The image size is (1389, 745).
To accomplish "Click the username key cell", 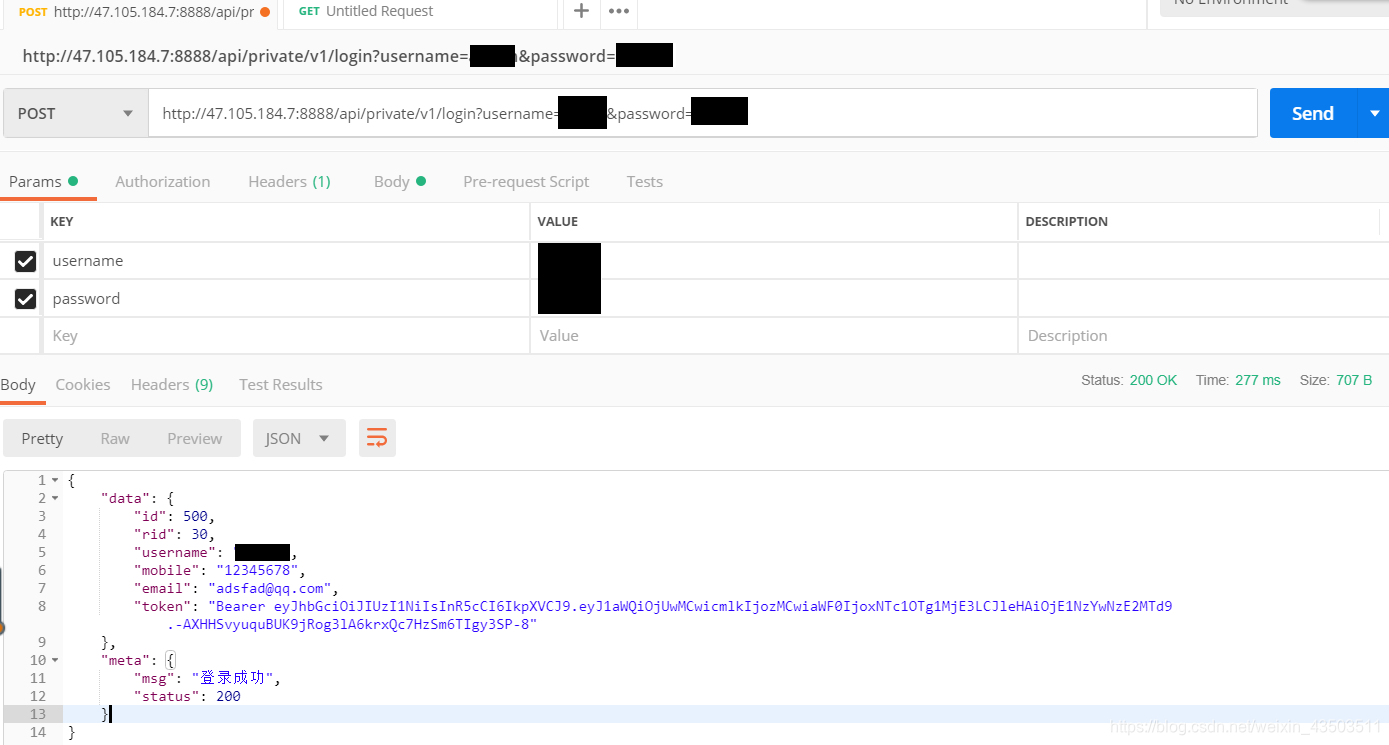I will (x=286, y=261).
